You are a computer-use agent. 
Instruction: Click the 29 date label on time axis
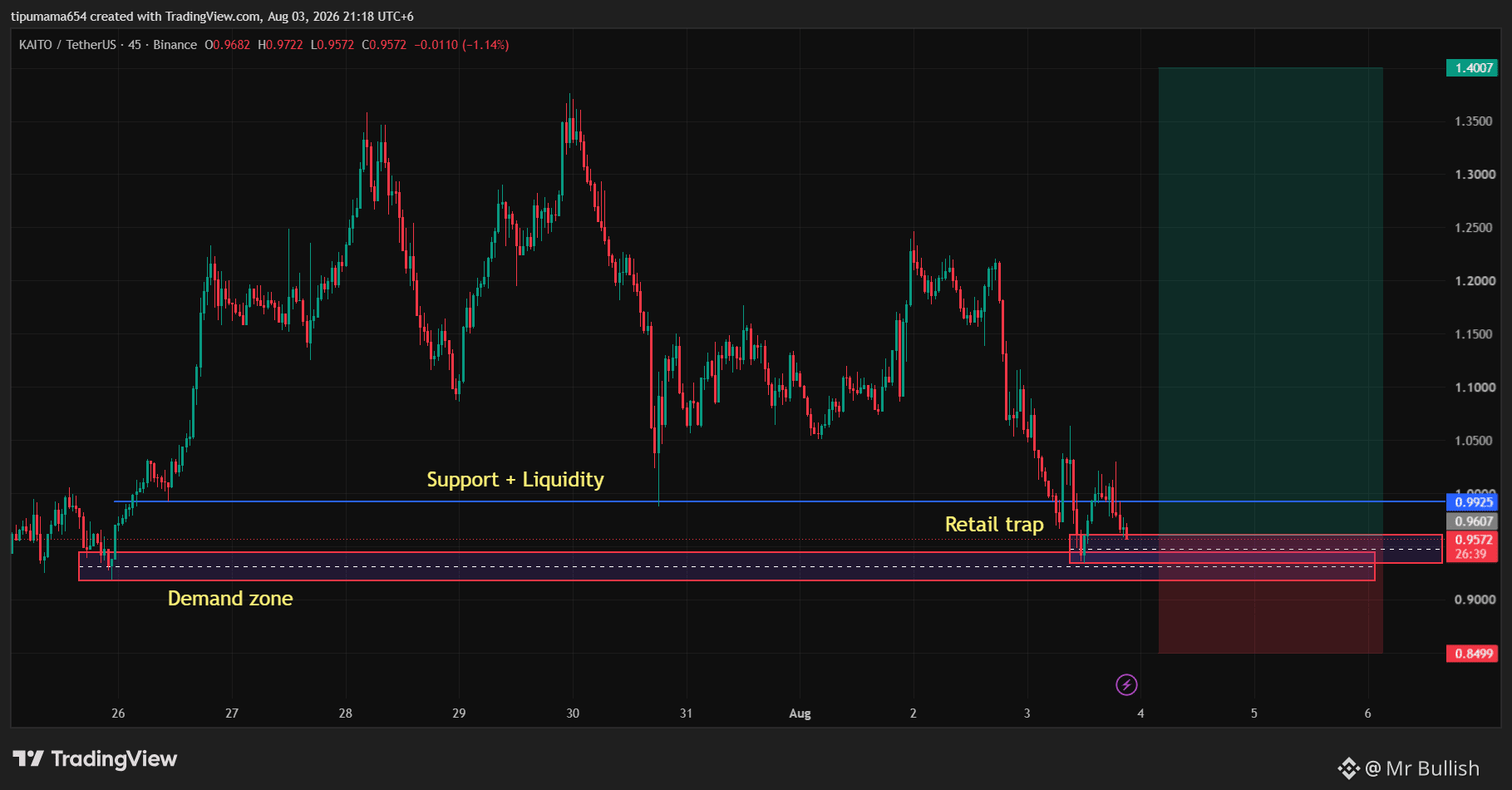click(459, 713)
